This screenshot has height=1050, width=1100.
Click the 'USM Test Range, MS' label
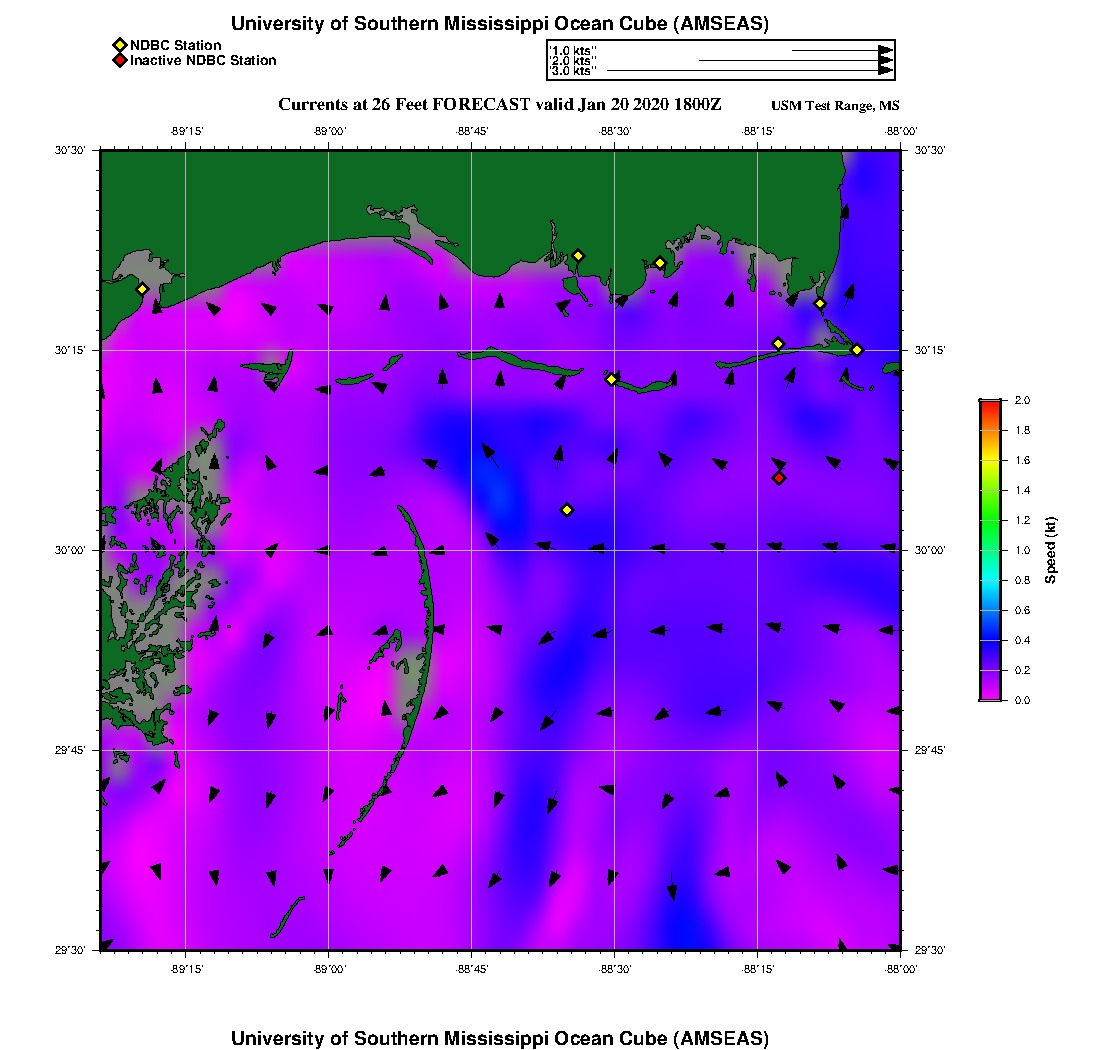coord(835,106)
